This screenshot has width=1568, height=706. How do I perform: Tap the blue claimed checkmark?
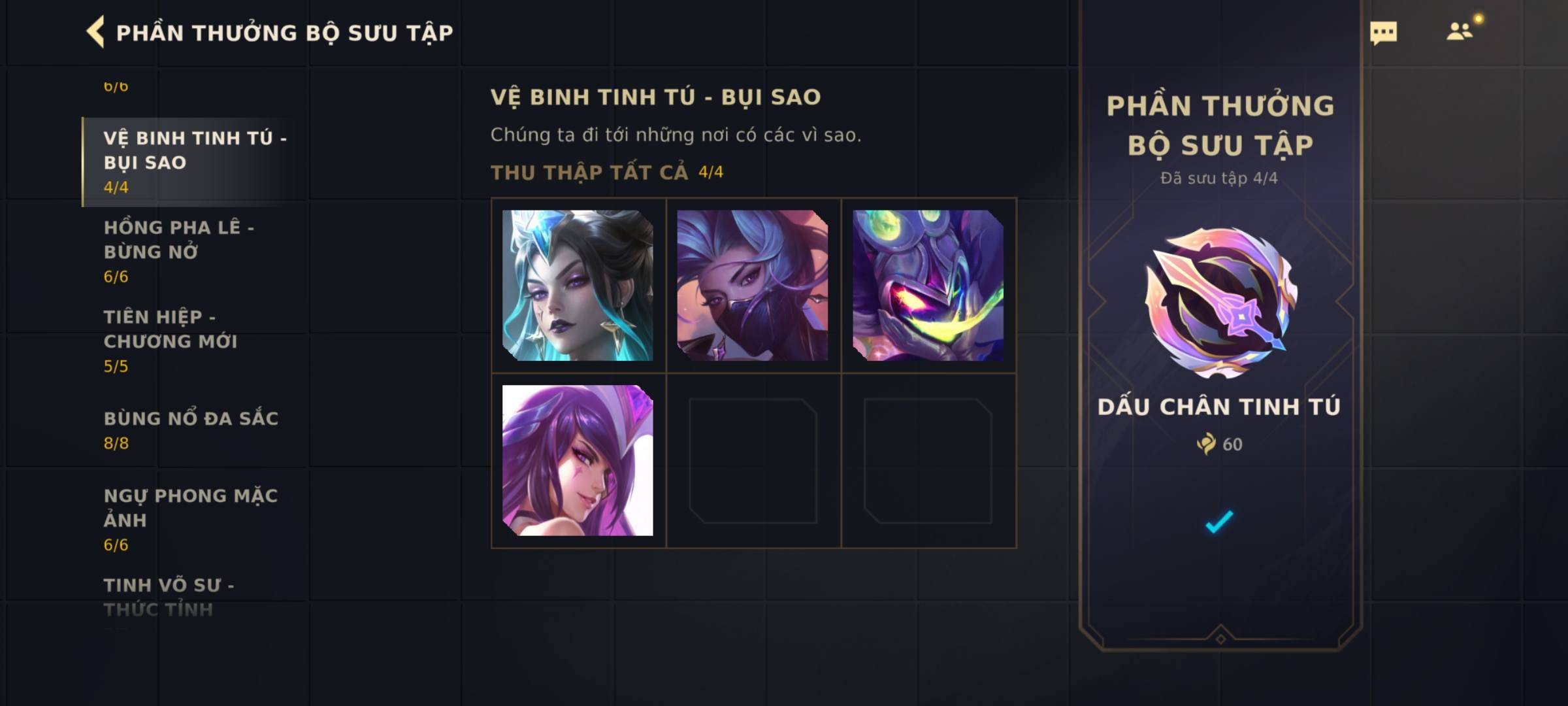point(1219,522)
